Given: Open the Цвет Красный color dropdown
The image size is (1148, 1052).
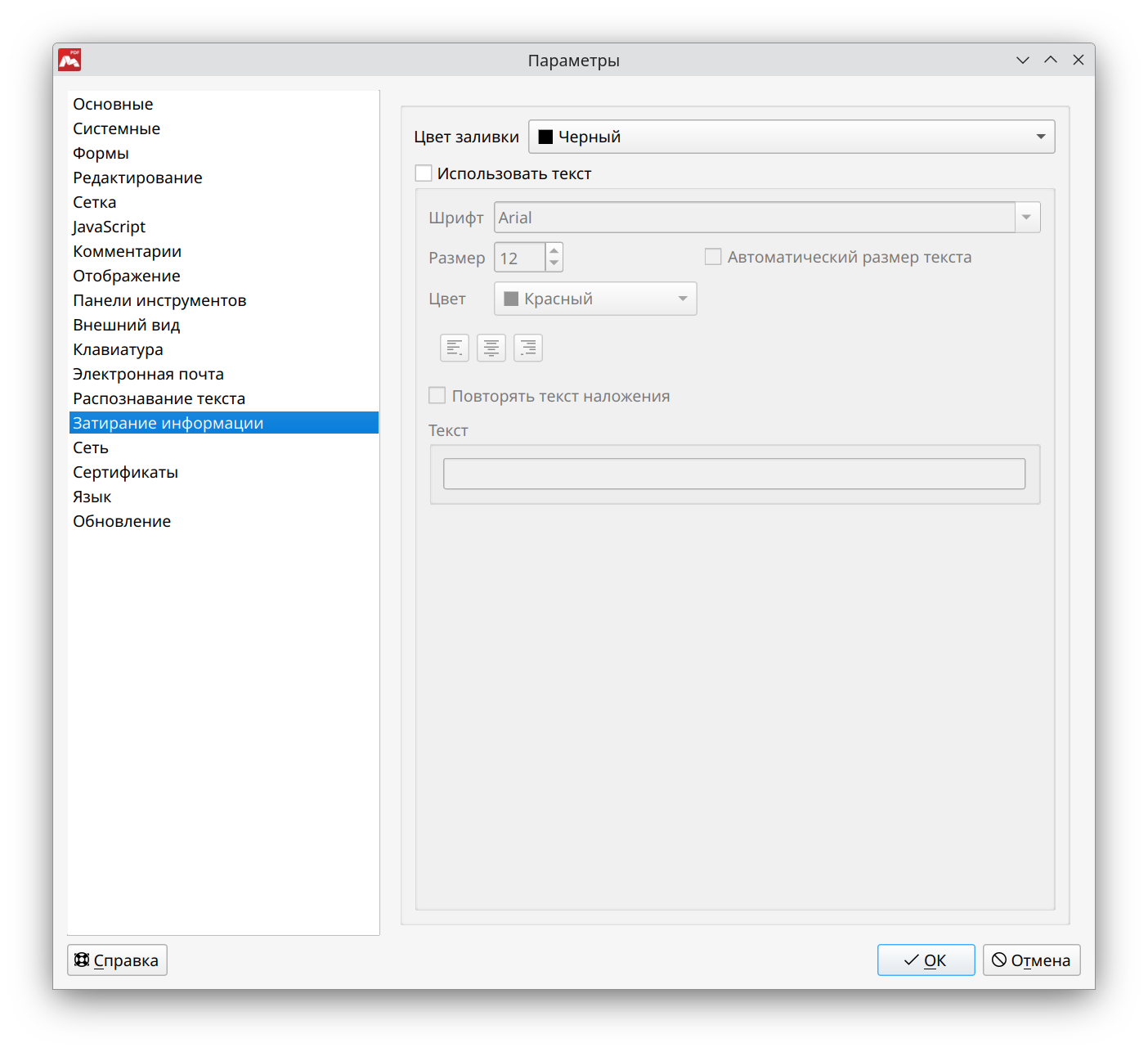Looking at the screenshot, I should pyautogui.click(x=595, y=299).
